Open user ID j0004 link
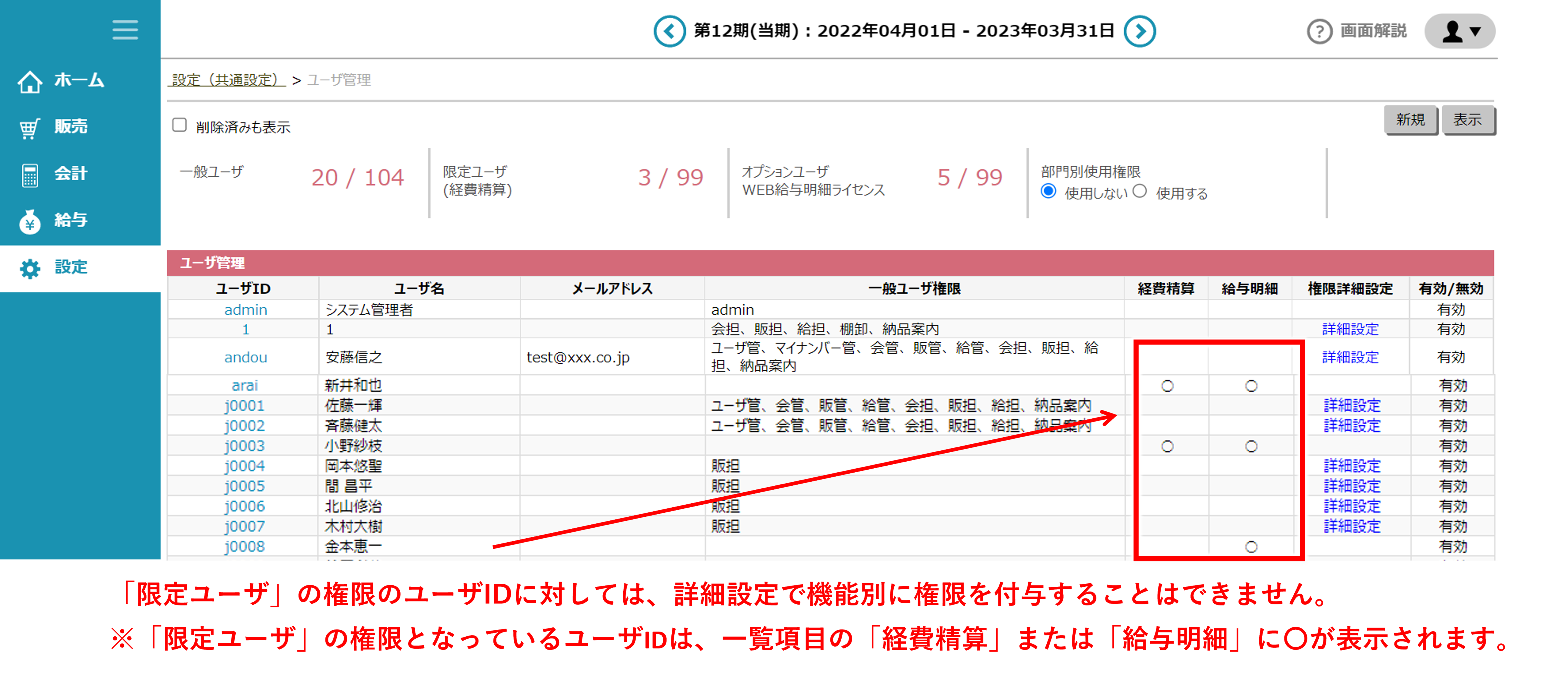The image size is (1568, 698). point(245,466)
